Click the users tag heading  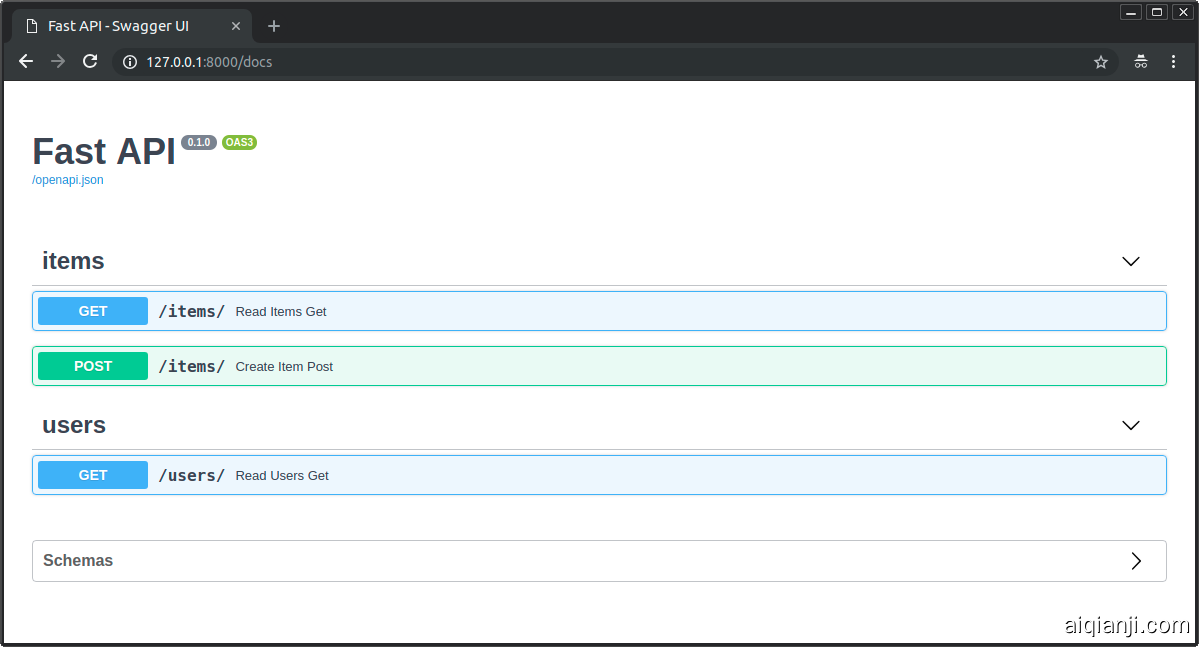(74, 425)
